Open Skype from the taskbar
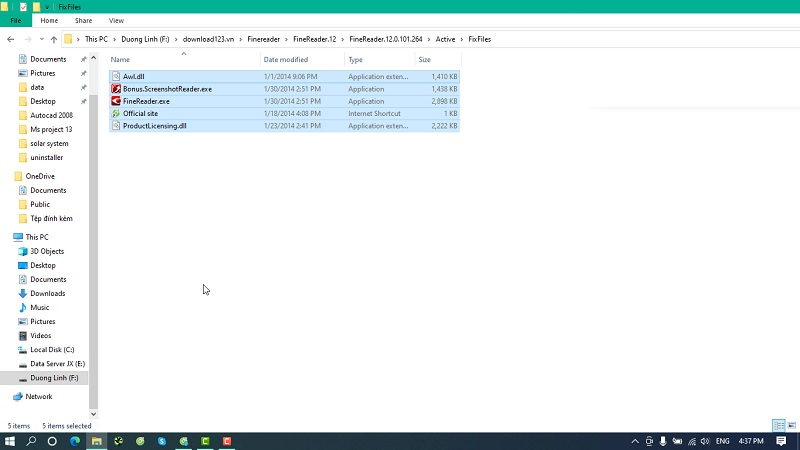Viewport: 800px width, 450px height. pos(162,441)
